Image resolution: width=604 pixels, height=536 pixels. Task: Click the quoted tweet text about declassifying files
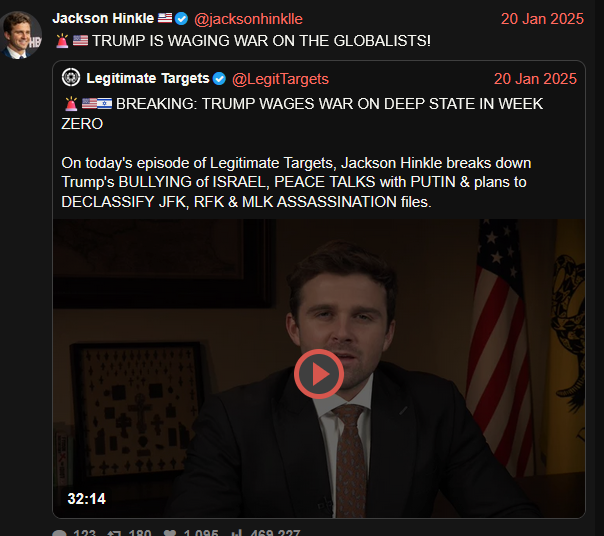(x=296, y=182)
